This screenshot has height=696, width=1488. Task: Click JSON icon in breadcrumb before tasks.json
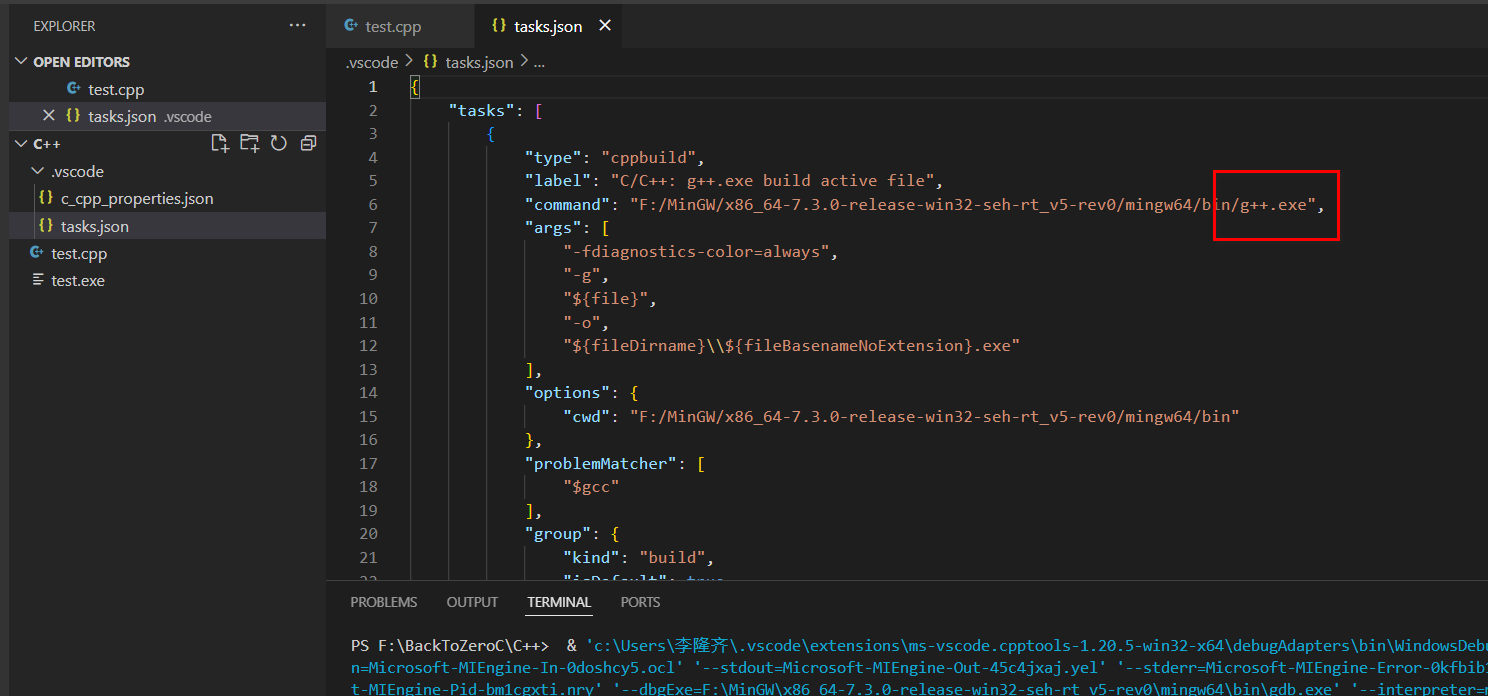click(430, 62)
